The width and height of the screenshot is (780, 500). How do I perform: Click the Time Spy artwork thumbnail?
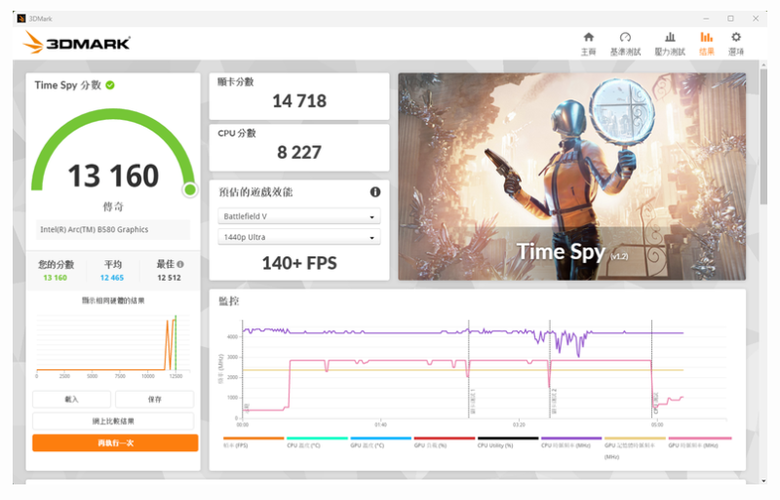[572, 177]
